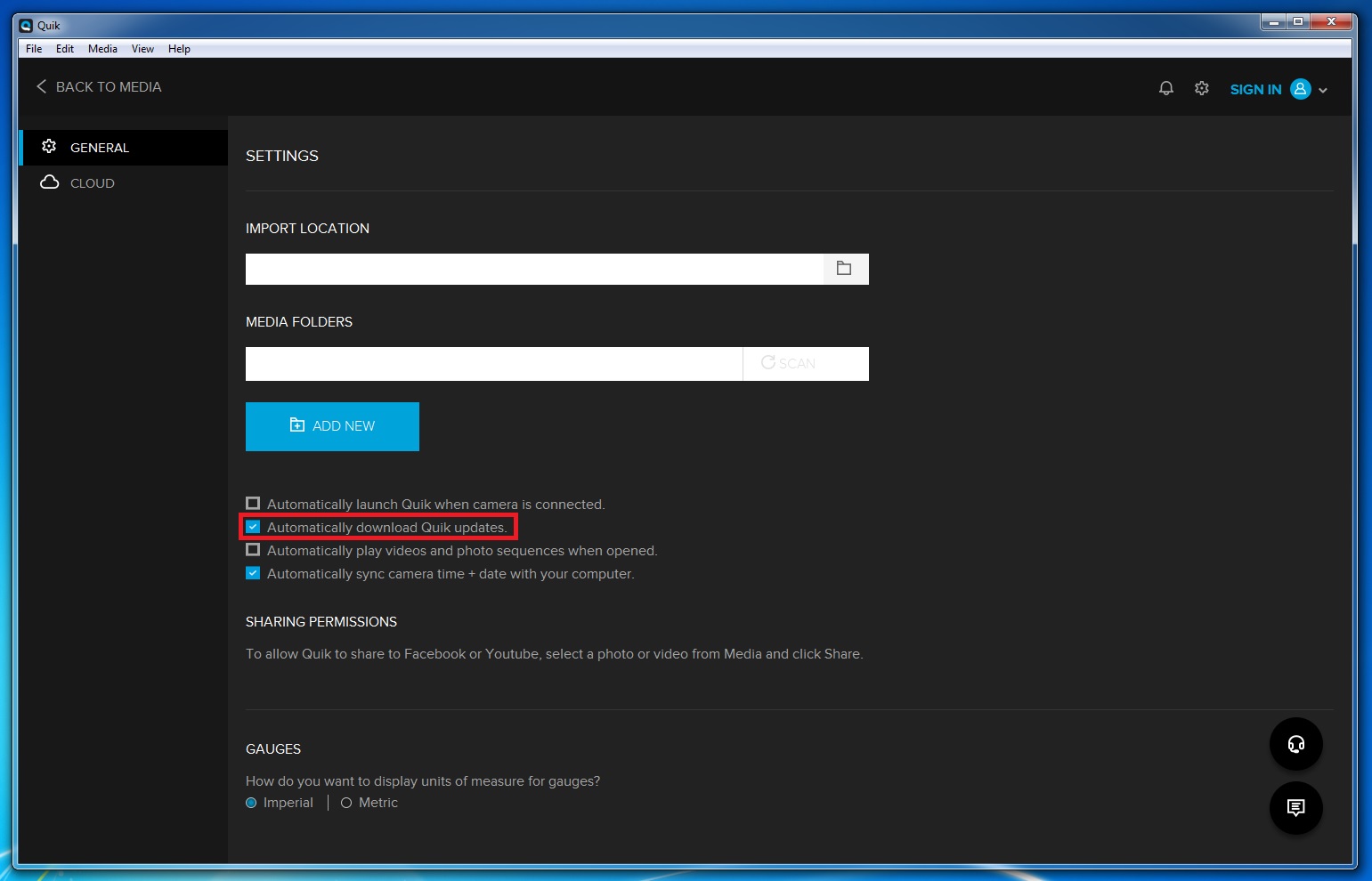Click the blue user profile avatar

[1301, 89]
